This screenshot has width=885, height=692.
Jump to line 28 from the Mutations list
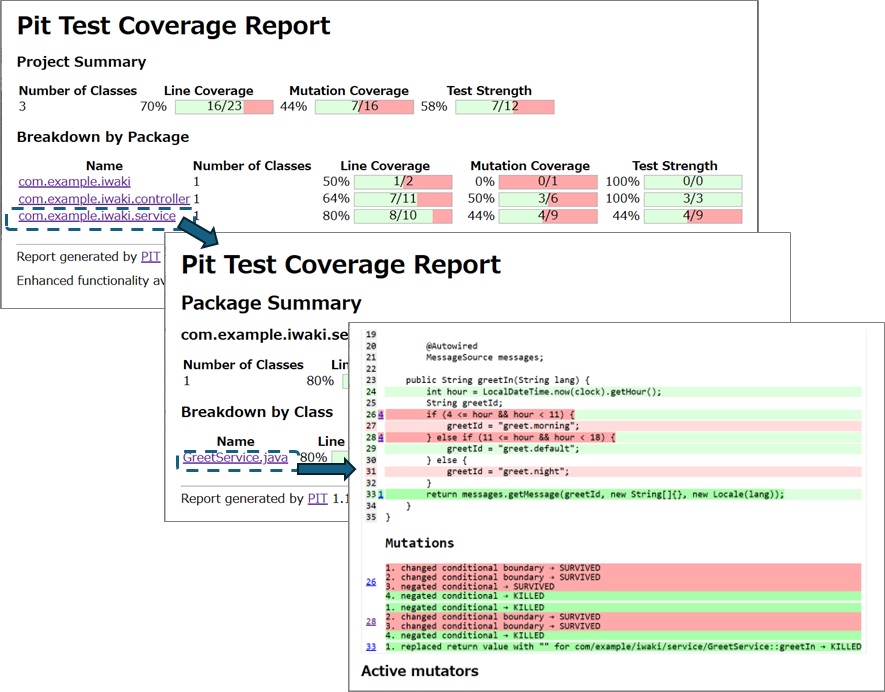[370, 621]
